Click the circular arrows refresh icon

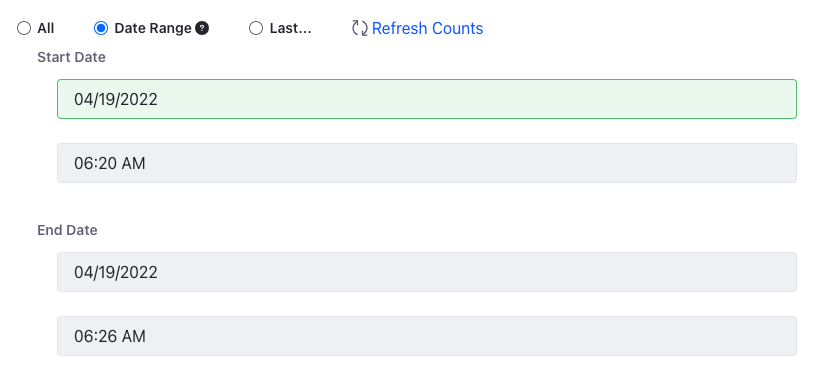point(360,28)
